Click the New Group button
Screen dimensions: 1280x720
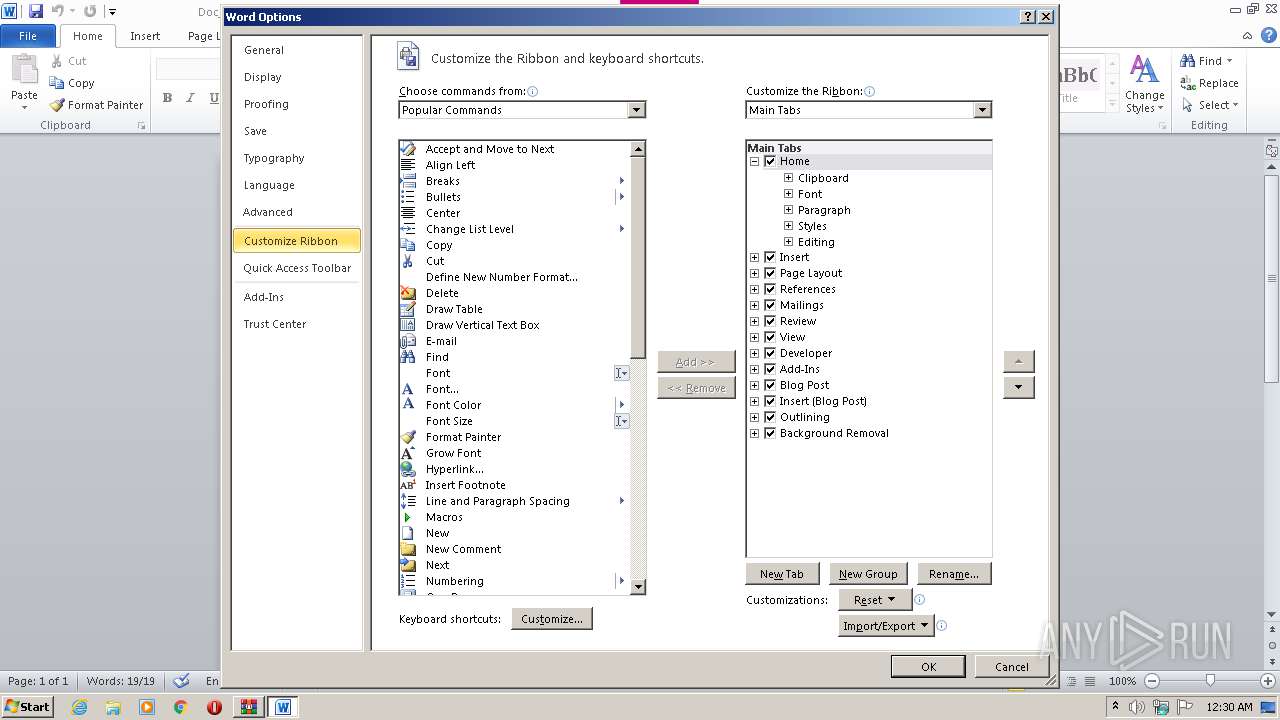click(868, 574)
